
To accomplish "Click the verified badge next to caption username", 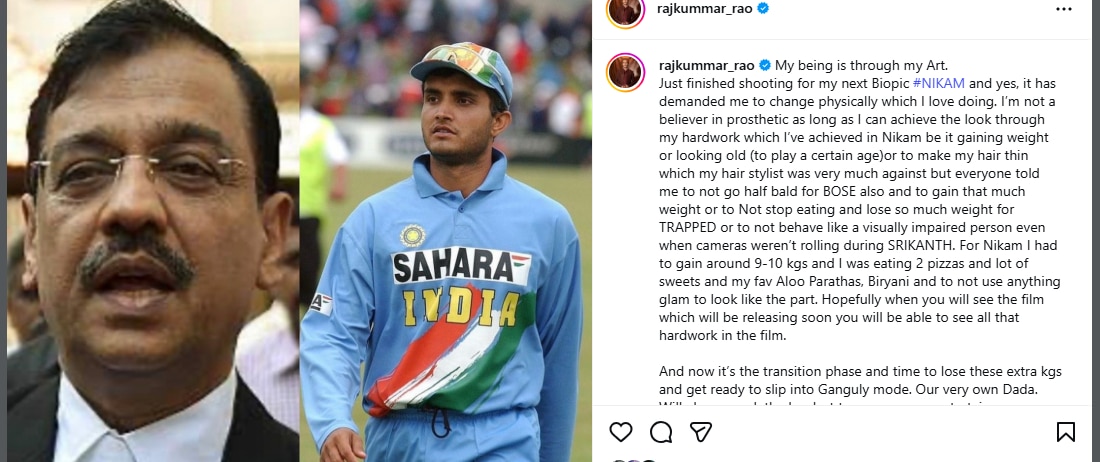I will [x=764, y=64].
